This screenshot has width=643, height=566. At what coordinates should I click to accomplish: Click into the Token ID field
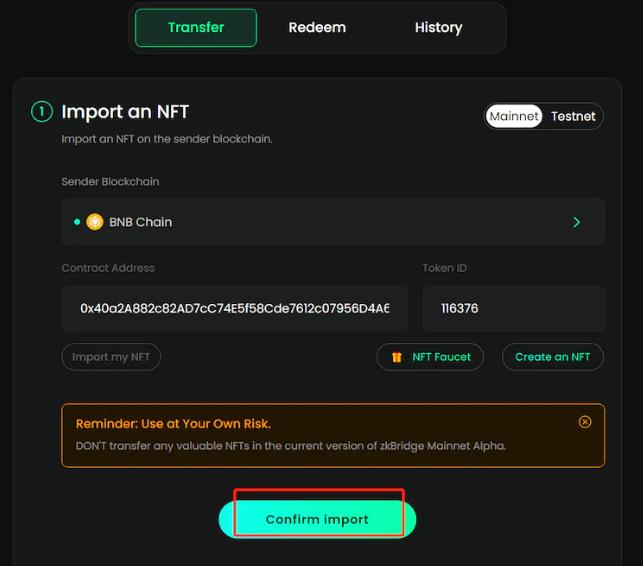tap(513, 309)
